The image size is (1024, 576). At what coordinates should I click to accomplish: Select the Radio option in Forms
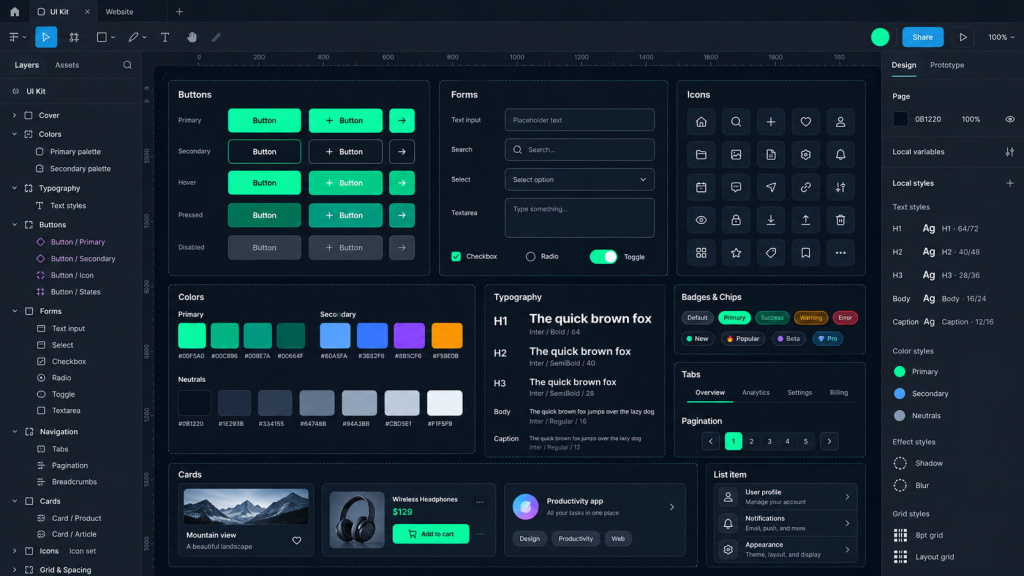pos(530,257)
